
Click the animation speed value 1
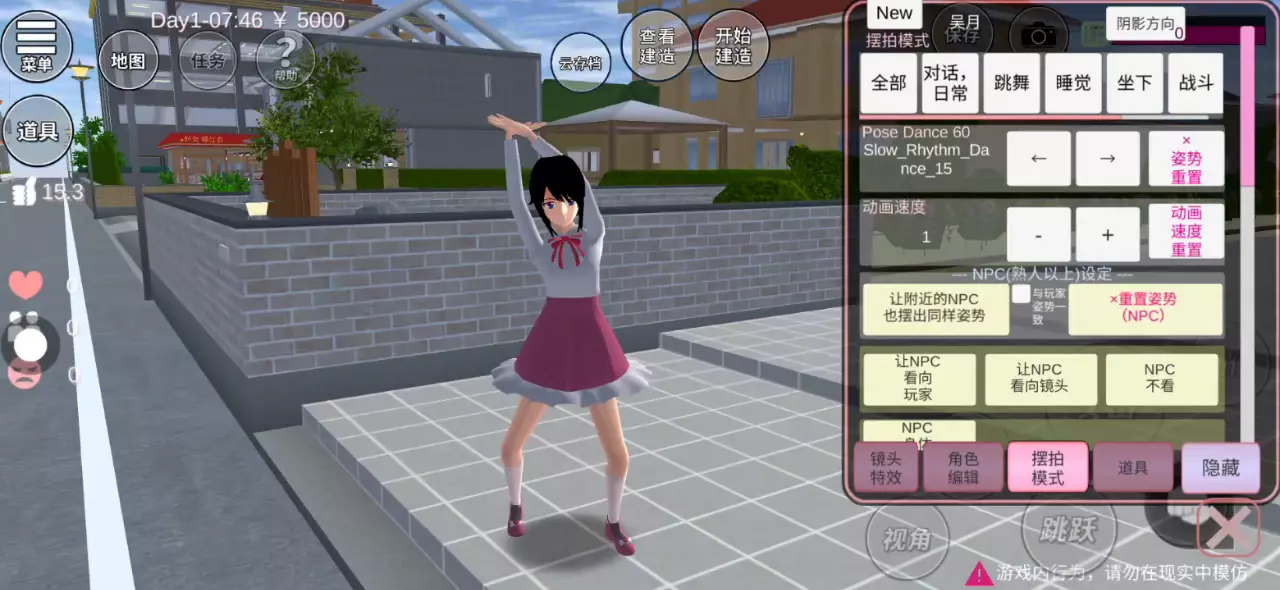(926, 237)
